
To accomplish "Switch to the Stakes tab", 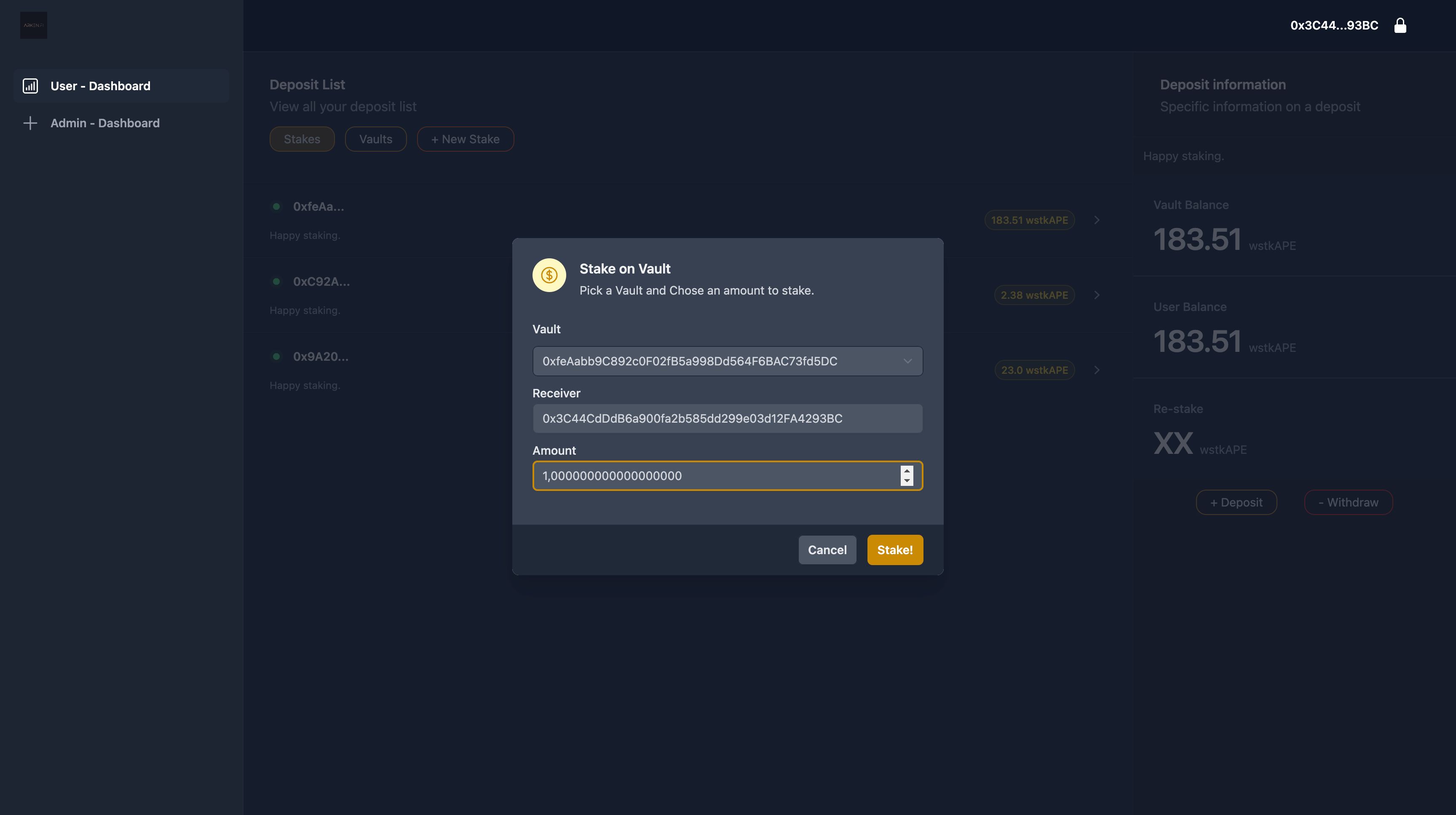I will click(x=302, y=139).
